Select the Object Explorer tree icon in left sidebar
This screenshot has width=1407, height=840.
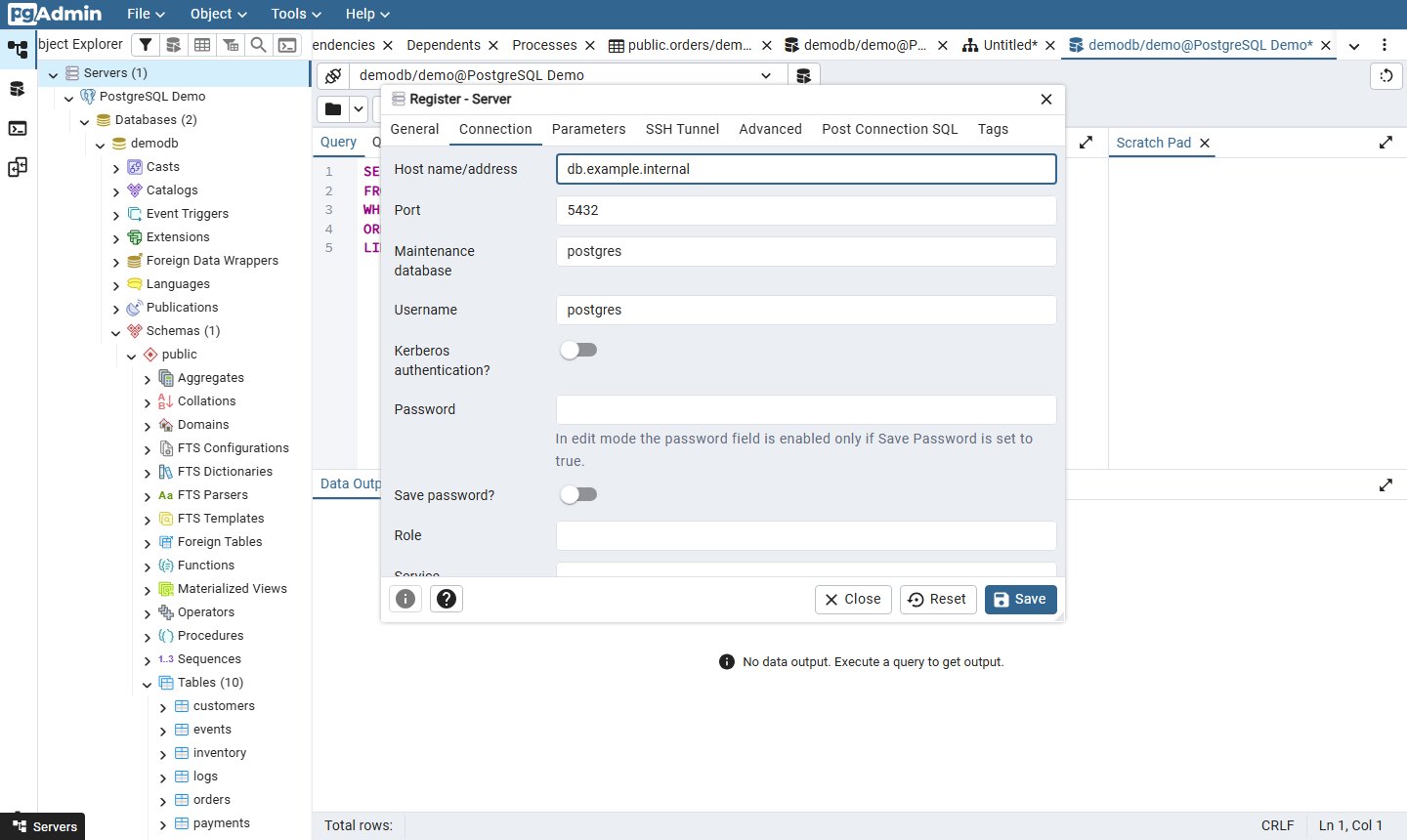point(18,49)
